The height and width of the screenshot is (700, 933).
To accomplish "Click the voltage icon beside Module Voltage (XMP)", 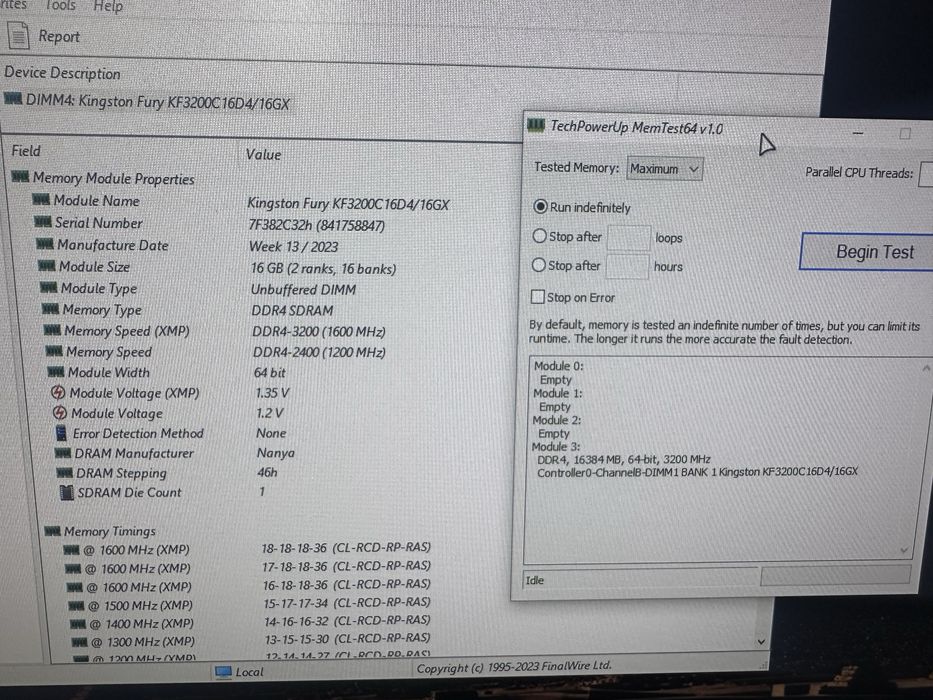I will [x=58, y=392].
